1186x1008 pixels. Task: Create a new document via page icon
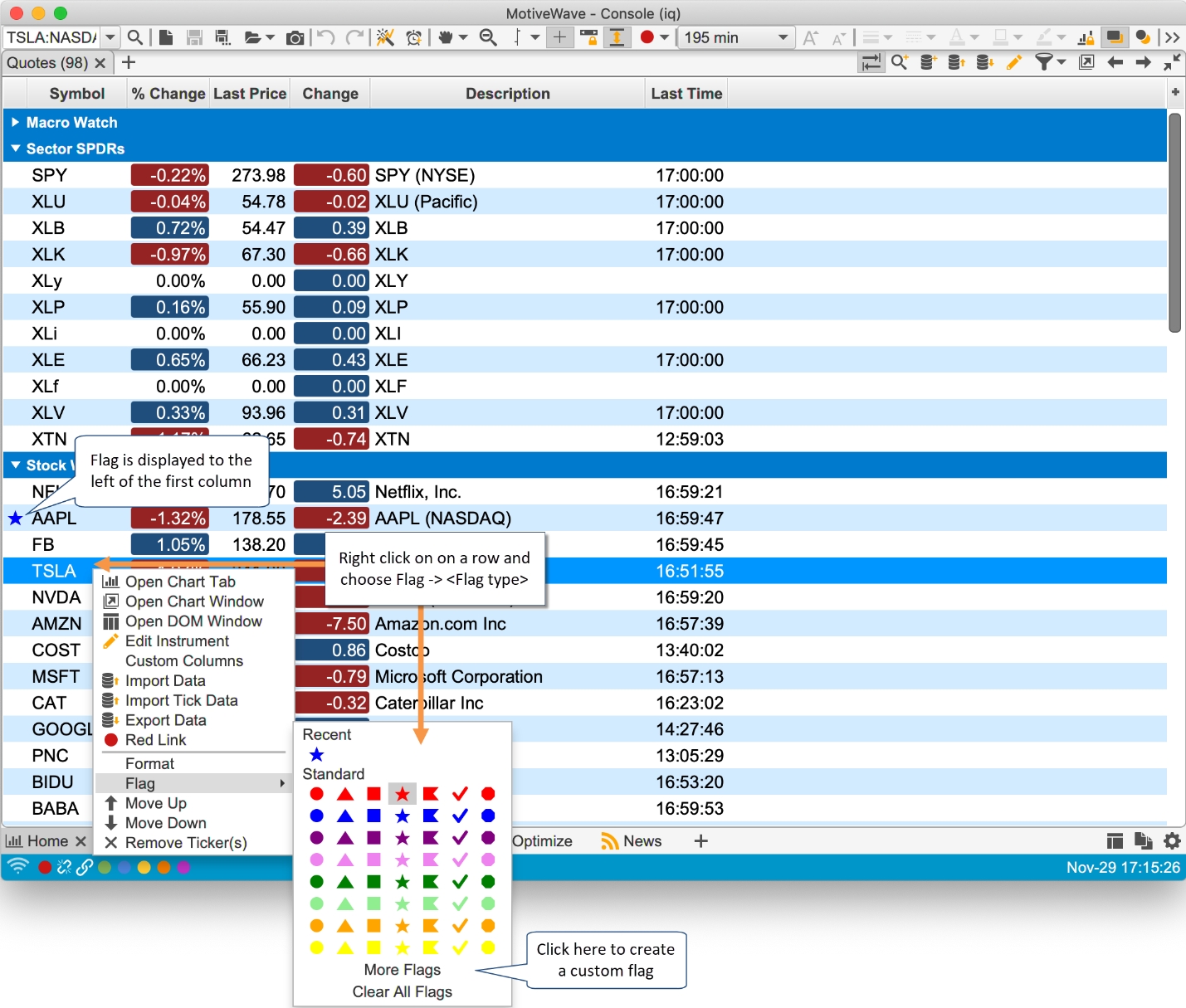point(166,37)
